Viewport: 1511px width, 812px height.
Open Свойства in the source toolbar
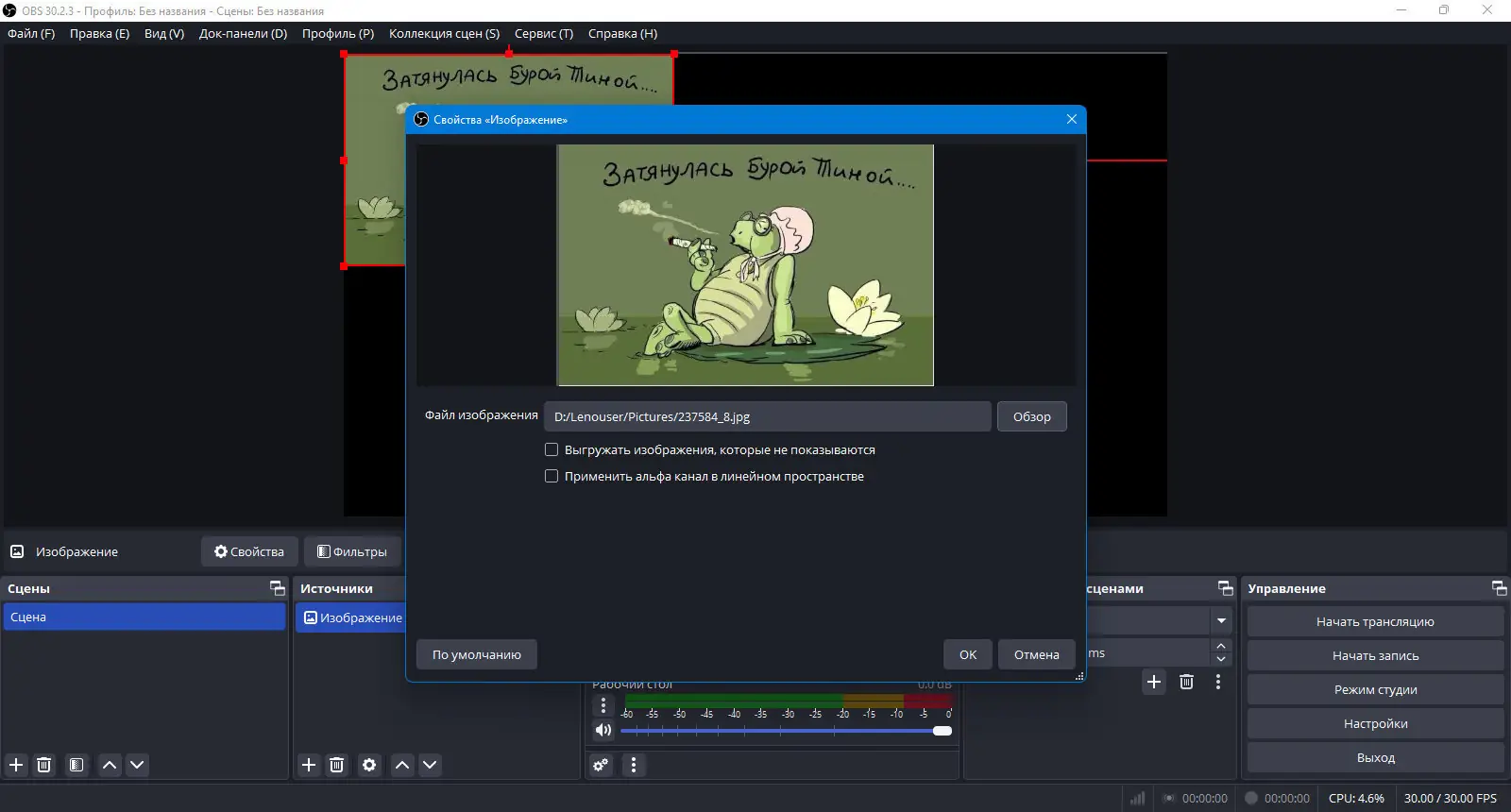(x=249, y=551)
